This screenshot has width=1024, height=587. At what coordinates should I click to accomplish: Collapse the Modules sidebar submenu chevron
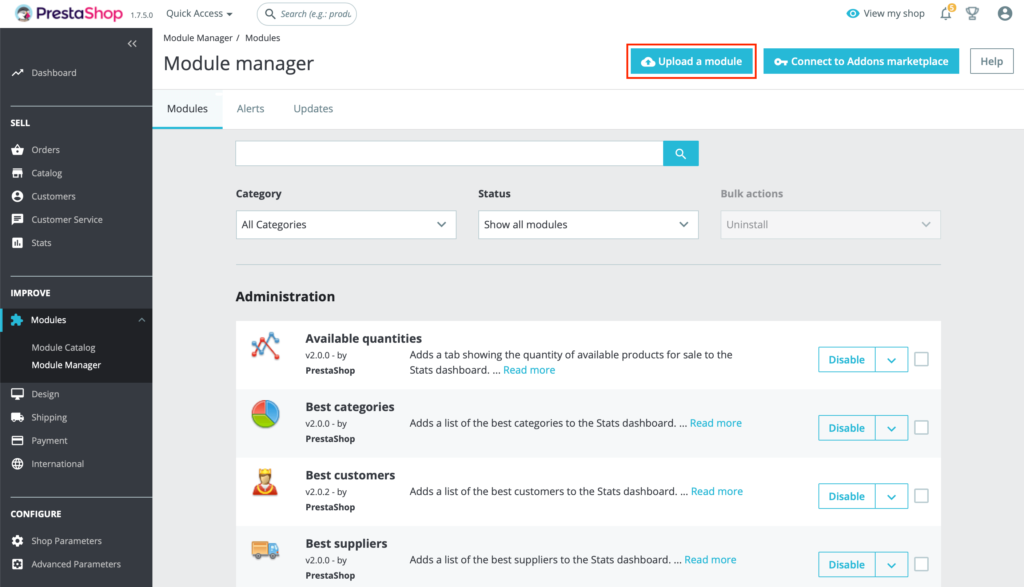[142, 320]
